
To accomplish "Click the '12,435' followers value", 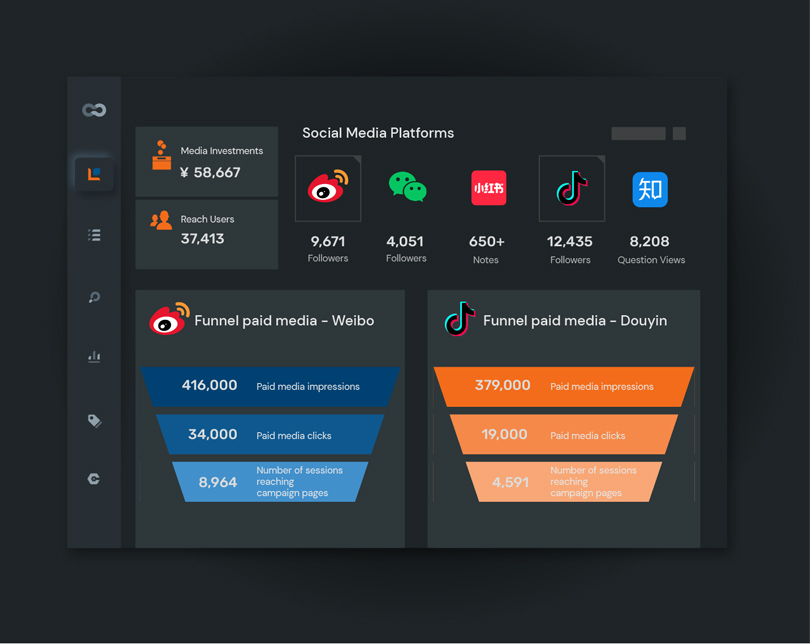I will pos(570,241).
